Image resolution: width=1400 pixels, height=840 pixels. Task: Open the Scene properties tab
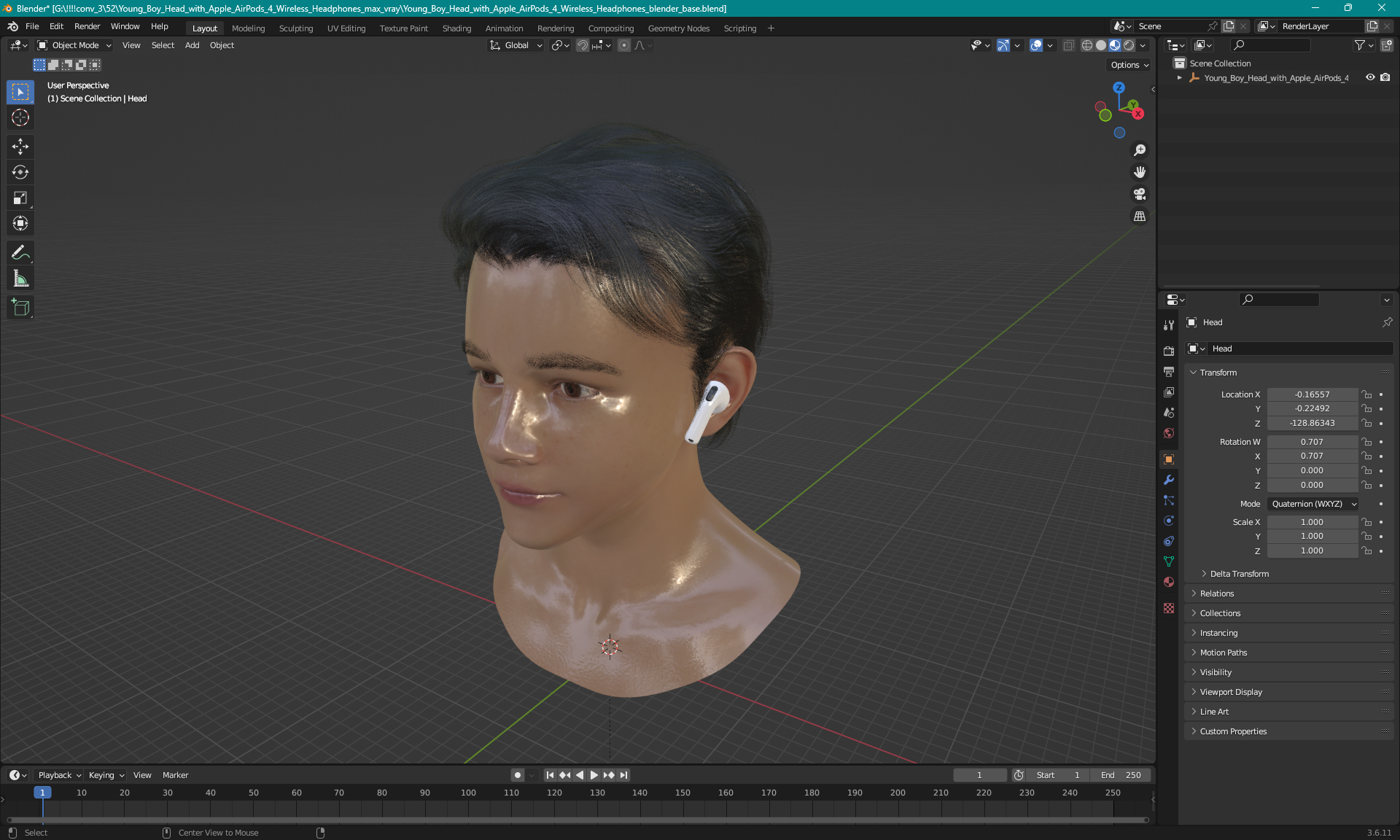click(x=1169, y=412)
